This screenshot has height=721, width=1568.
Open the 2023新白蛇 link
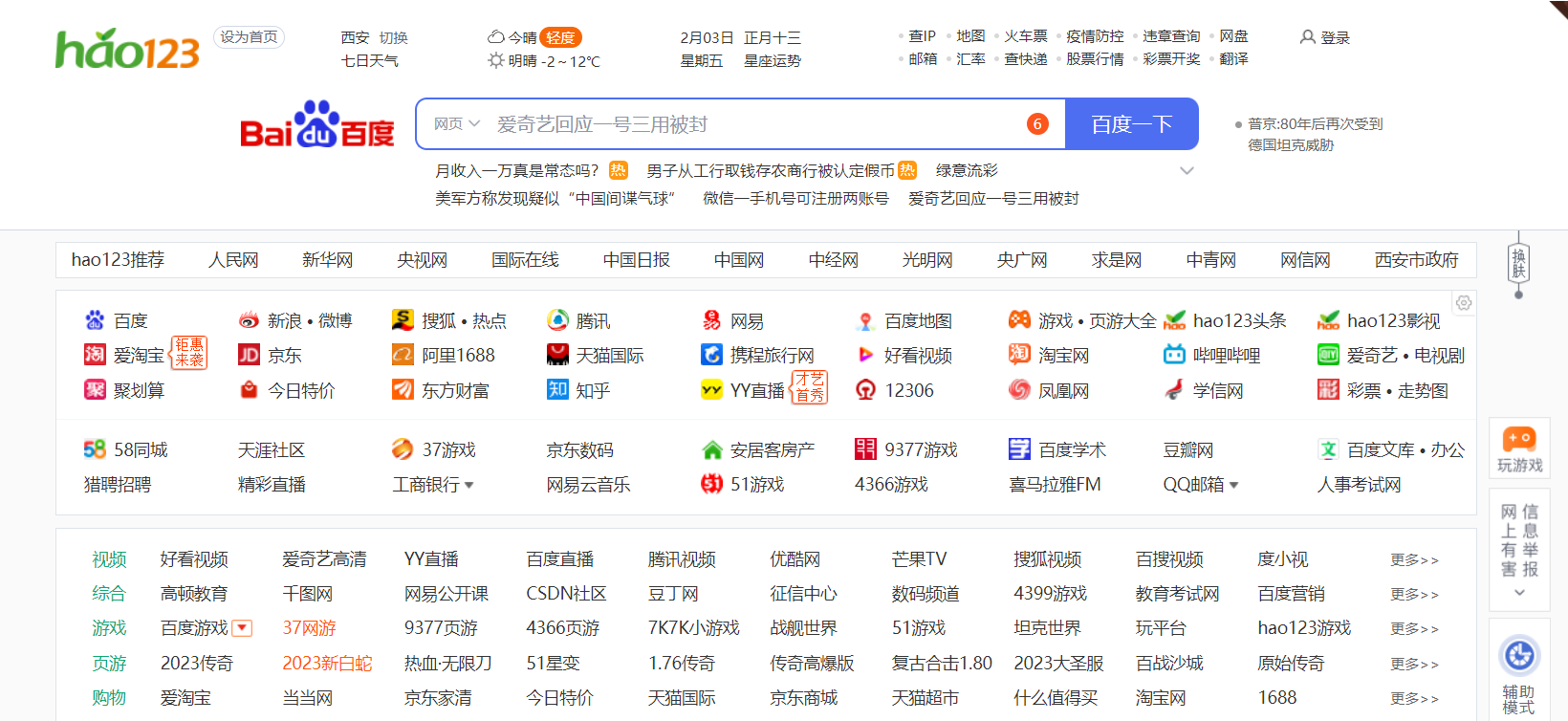(x=327, y=663)
